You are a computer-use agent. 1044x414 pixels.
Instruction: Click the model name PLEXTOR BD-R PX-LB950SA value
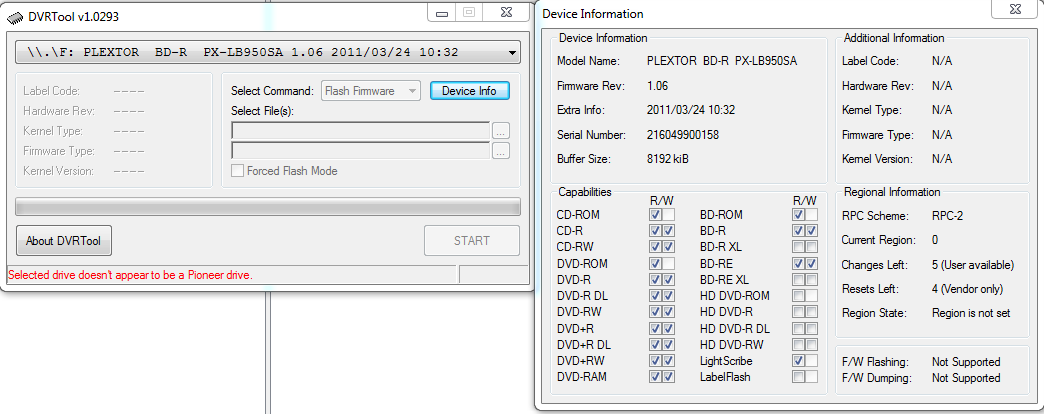(722, 61)
